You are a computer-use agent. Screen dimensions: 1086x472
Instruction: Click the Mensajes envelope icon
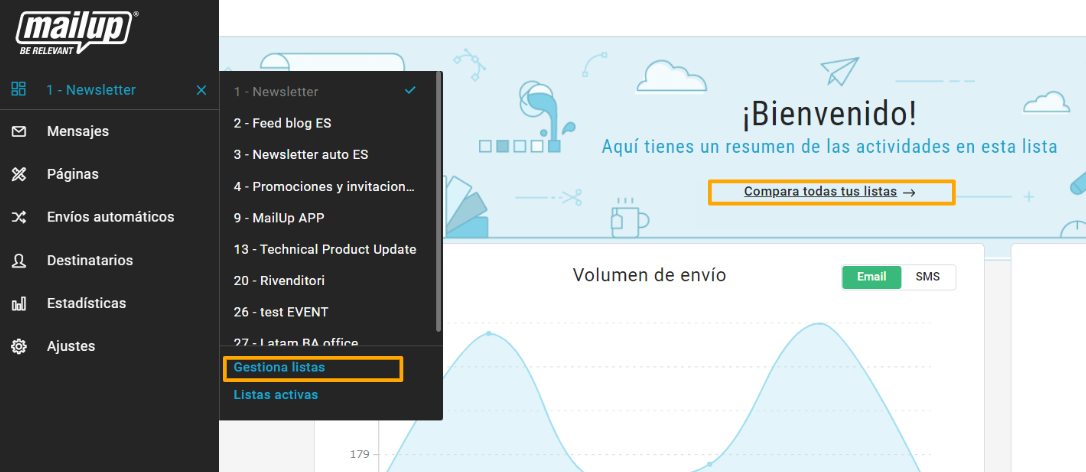point(18,131)
